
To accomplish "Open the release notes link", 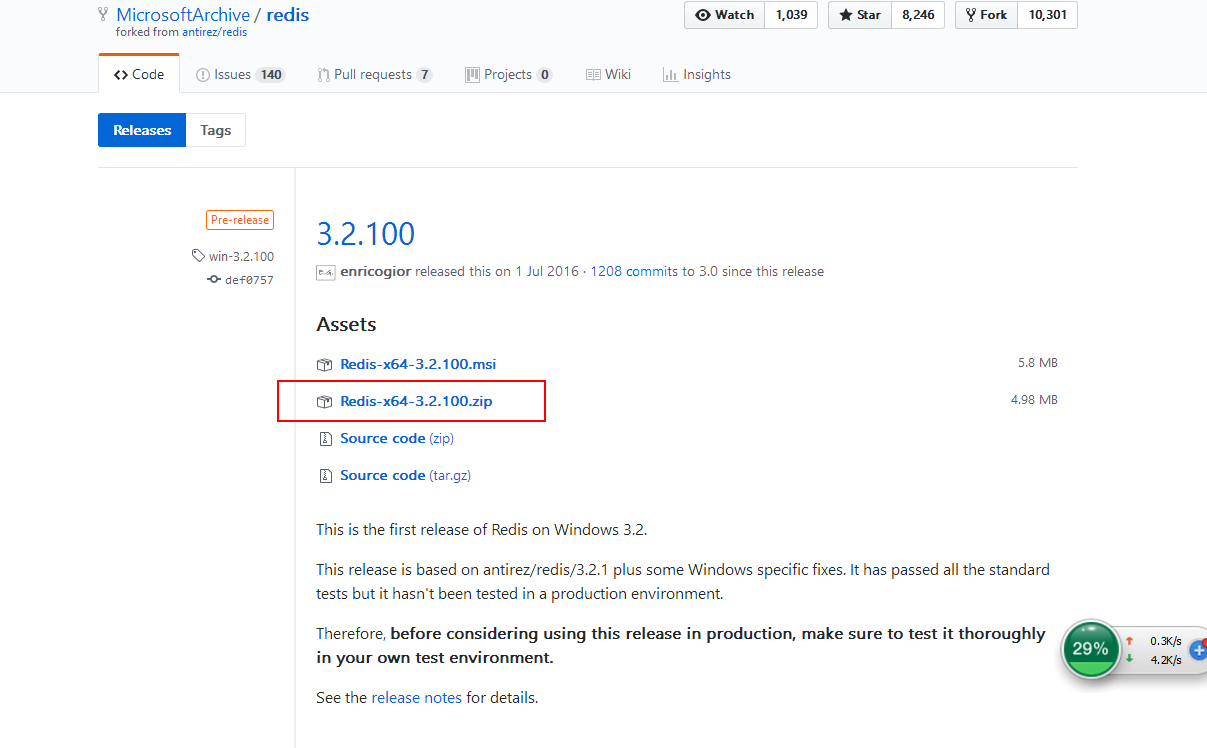I will coord(417,698).
